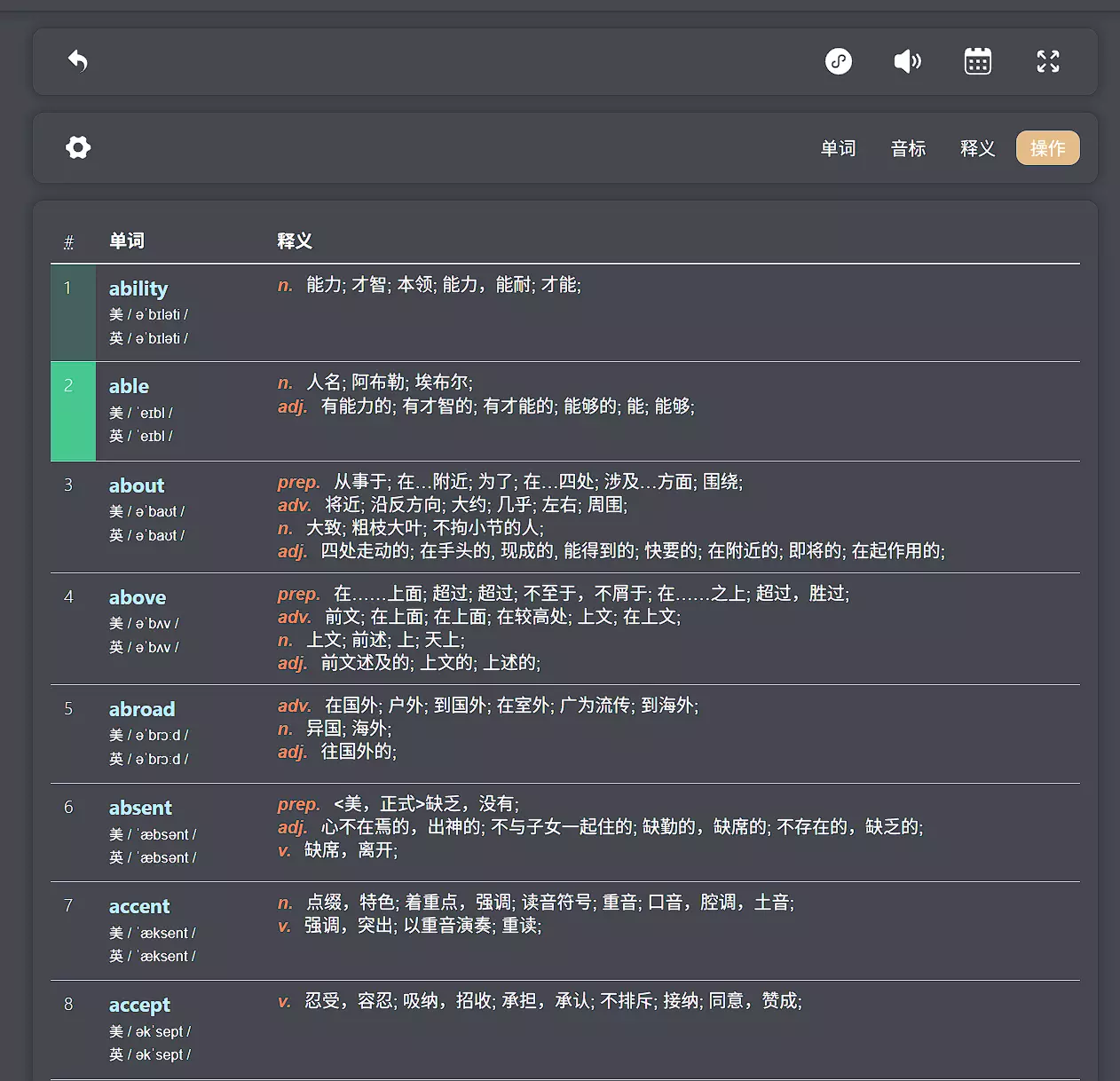Click the 释义 table column header
Image resolution: width=1120 pixels, height=1081 pixels.
[x=294, y=241]
